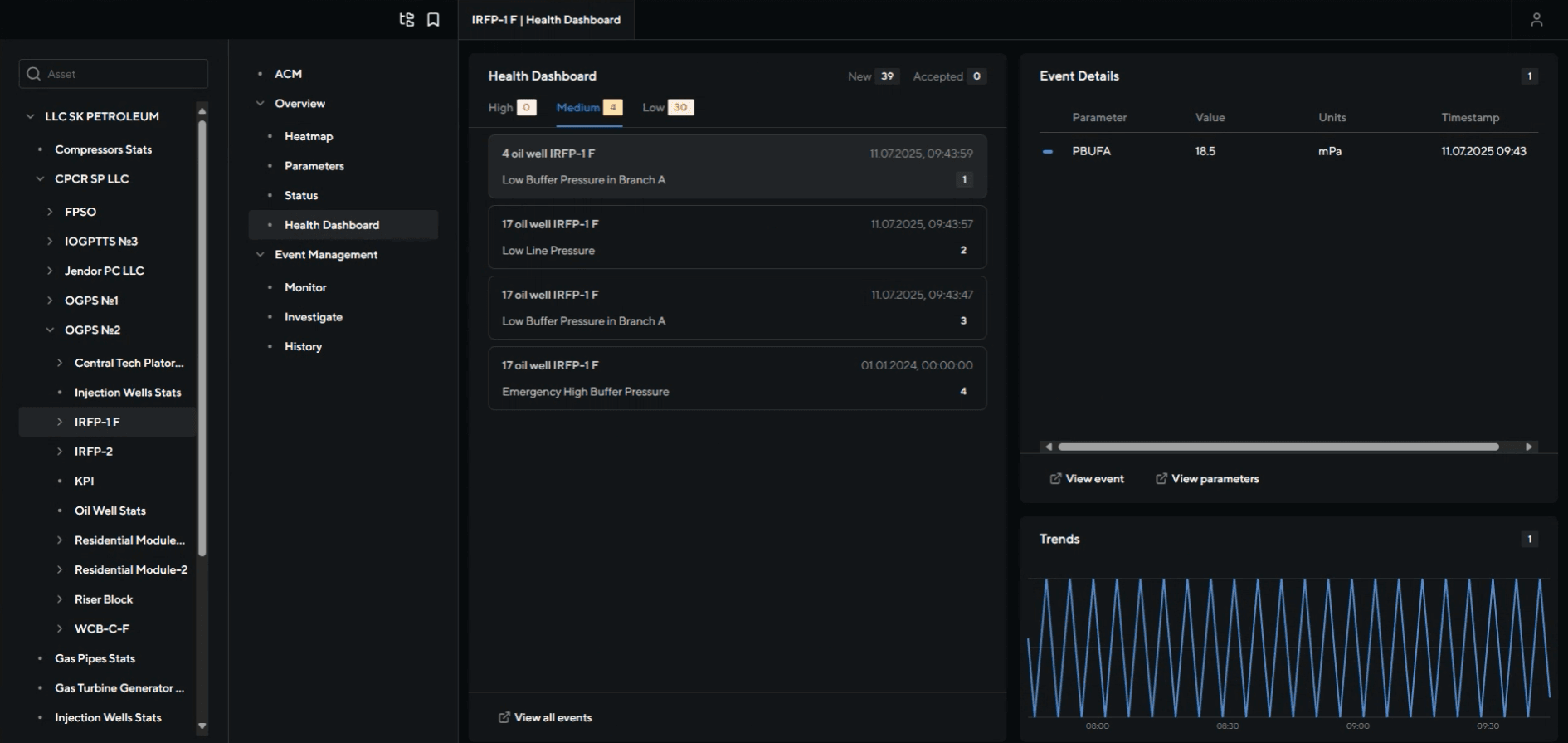Collapse the LLC SK PETROLEUM node
Viewport: 1568px width, 743px height.
point(31,116)
